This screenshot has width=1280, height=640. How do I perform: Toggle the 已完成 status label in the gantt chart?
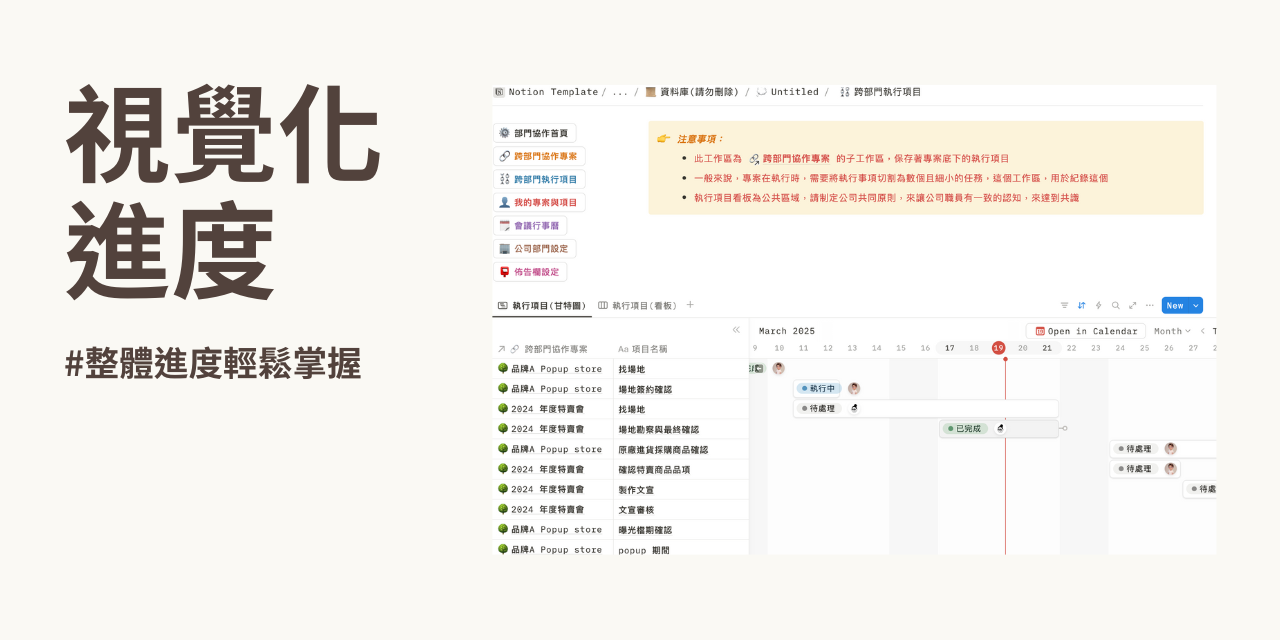[x=963, y=428]
